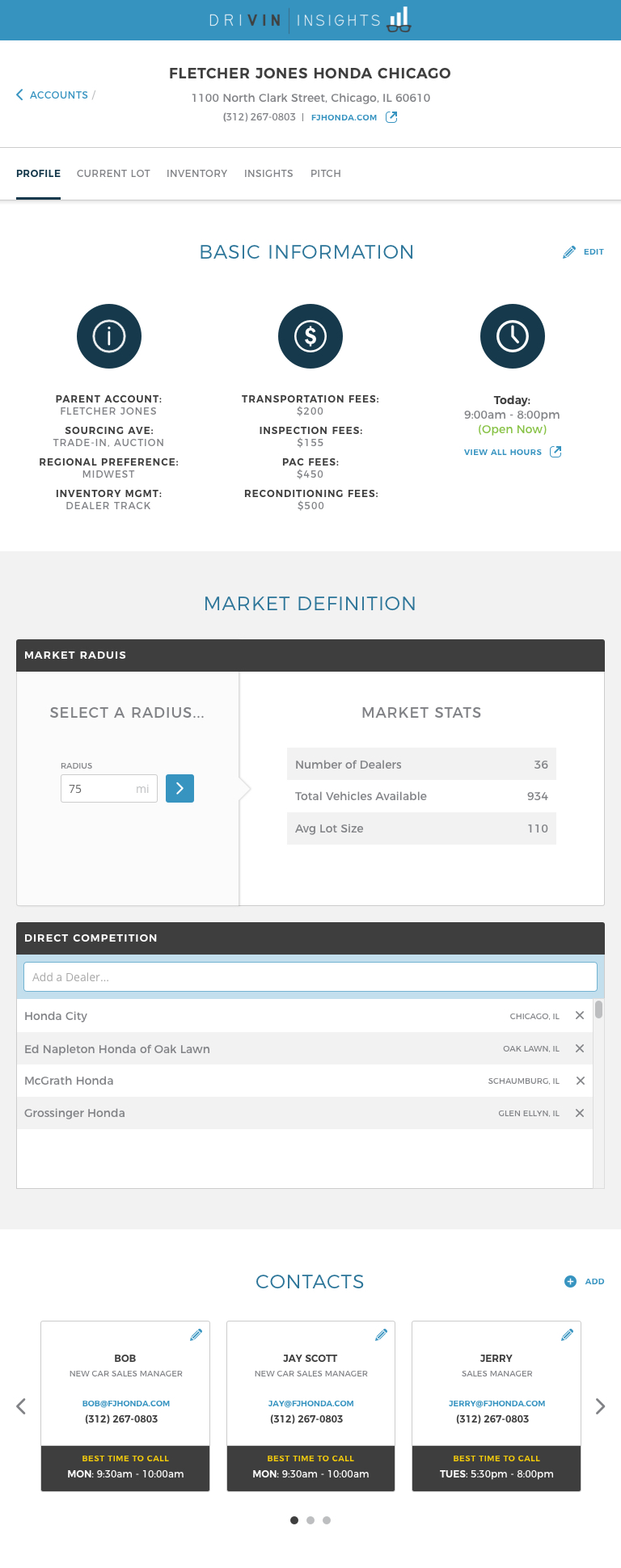Show previous contacts with left arrow
Screen dimensions: 621x1568
click(x=21, y=1406)
